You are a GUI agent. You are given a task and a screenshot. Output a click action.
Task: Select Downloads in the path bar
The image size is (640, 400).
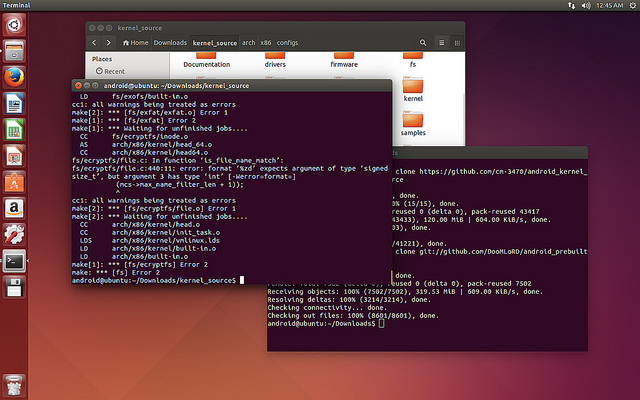[x=170, y=43]
